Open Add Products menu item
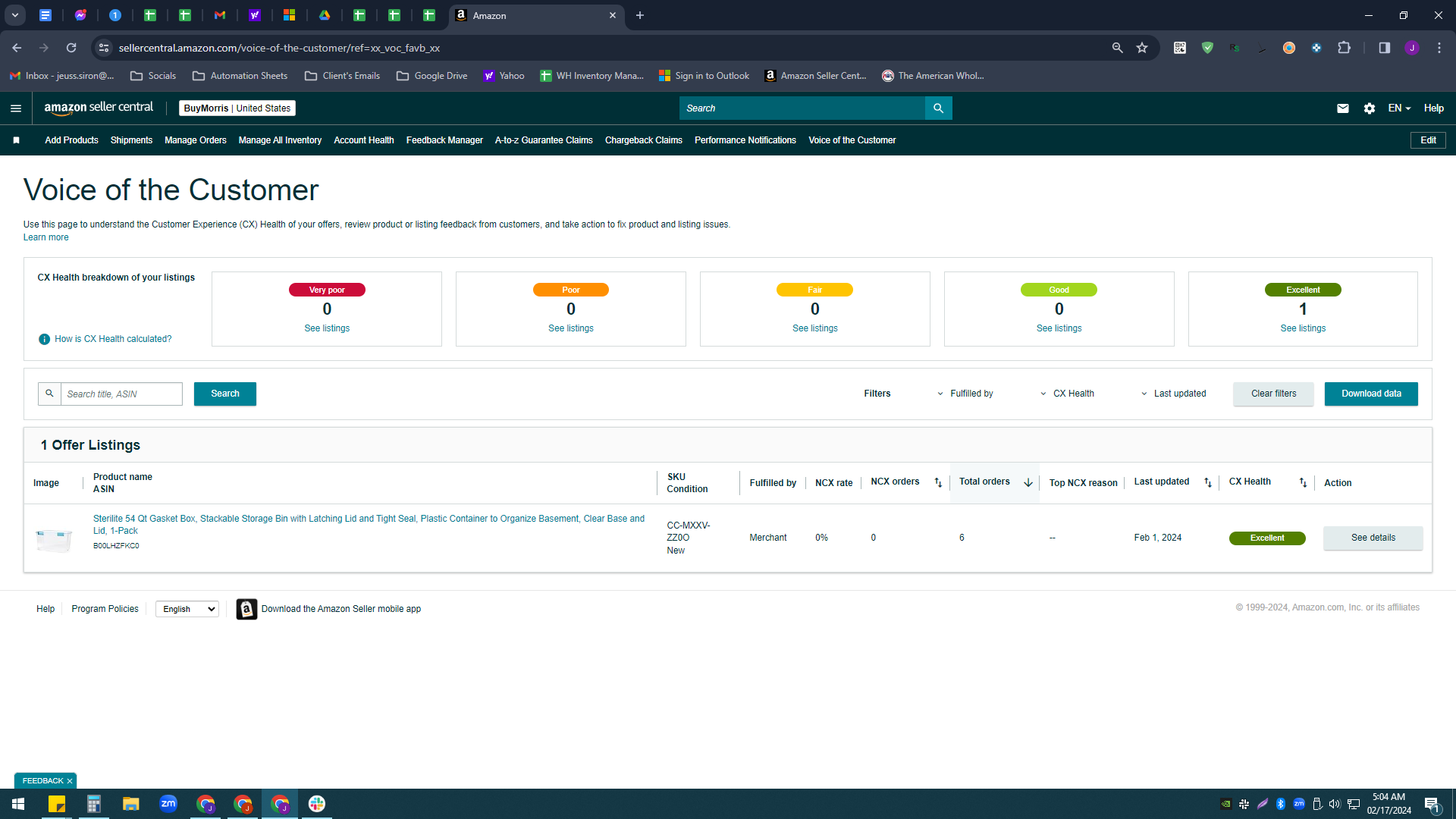Viewport: 1456px width, 819px height. click(71, 140)
